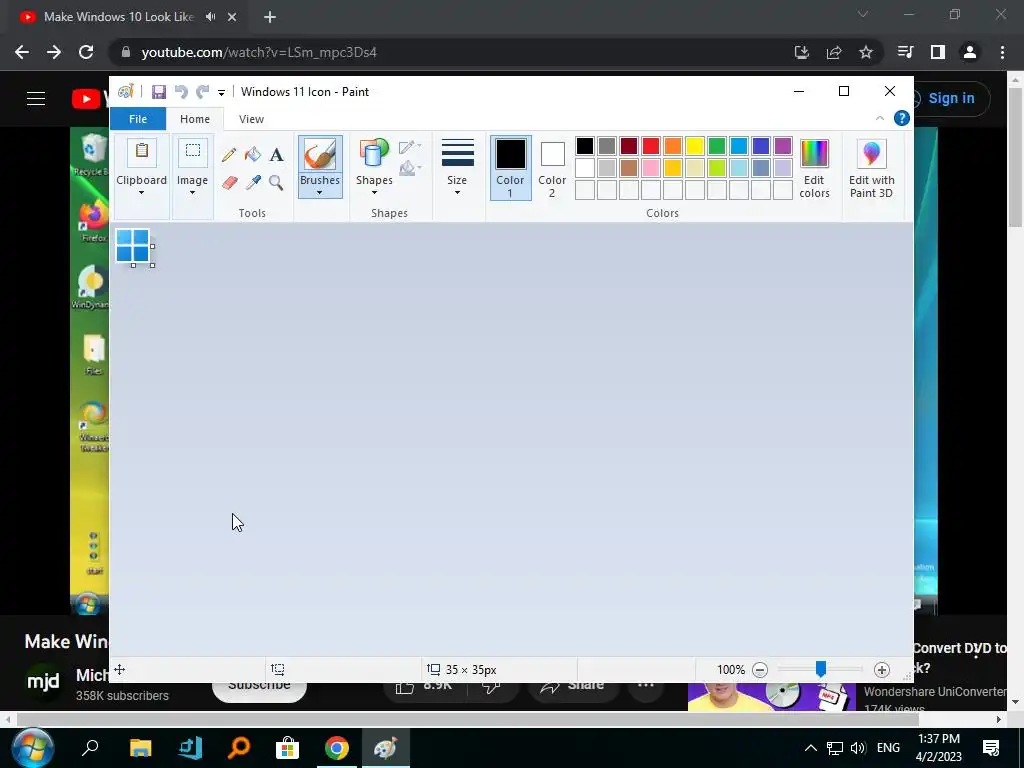Click the Brushes tool icon

tap(320, 155)
